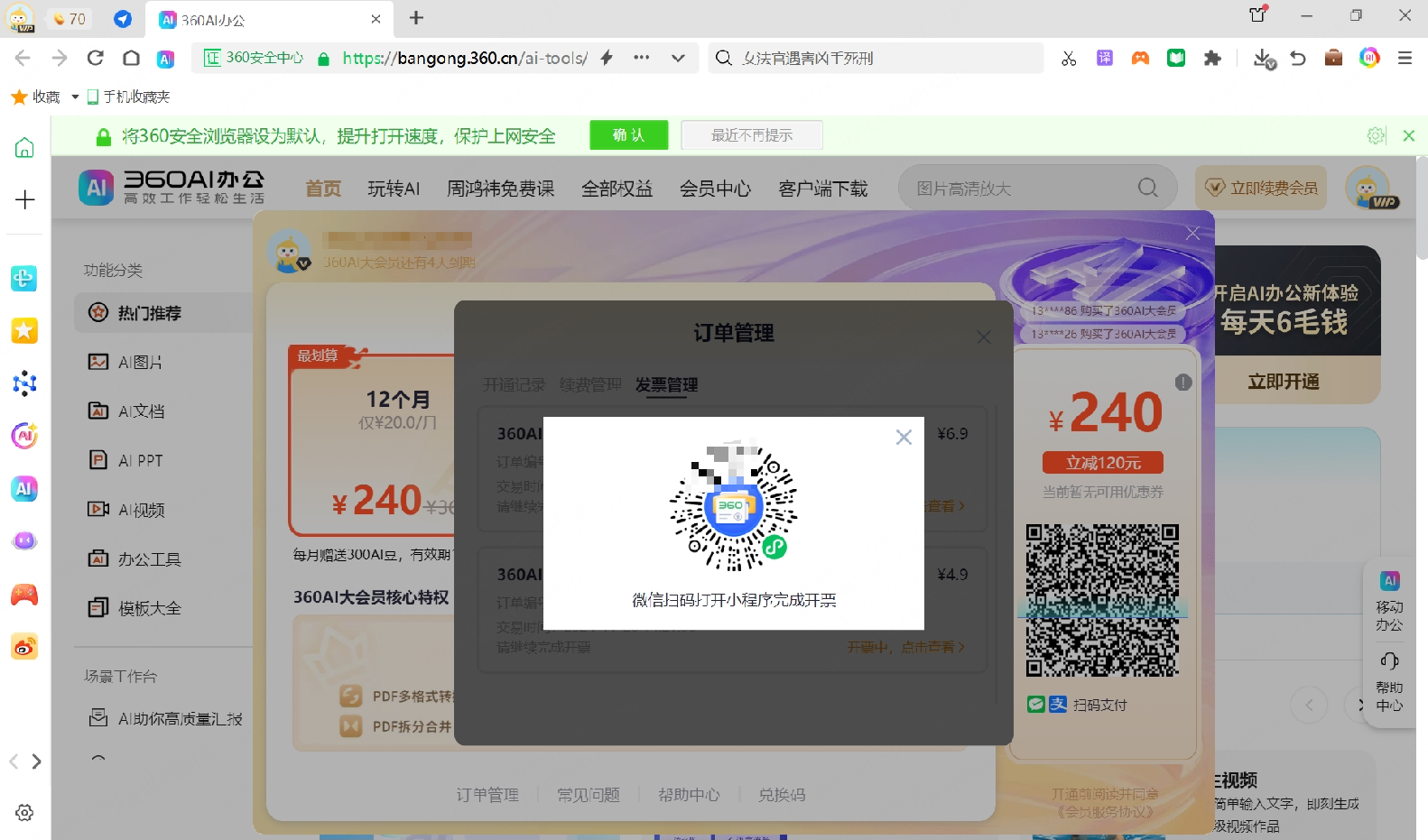Open 会员中心 in the navigation bar
Screen dimensions: 1428x840
tap(715, 189)
